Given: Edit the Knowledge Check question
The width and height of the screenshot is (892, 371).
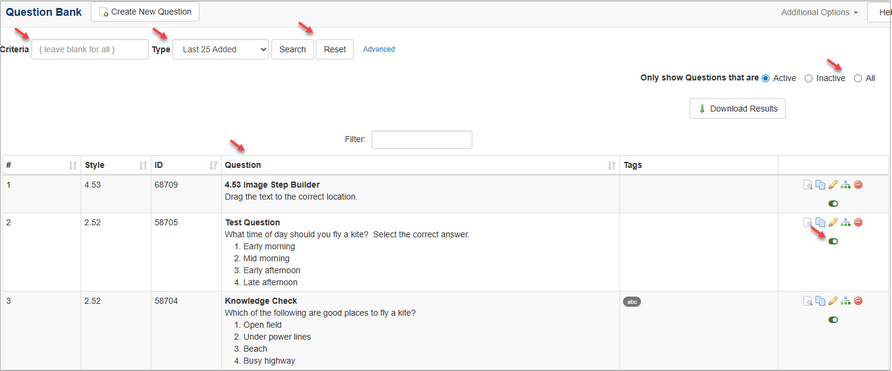Looking at the screenshot, I should [x=833, y=301].
